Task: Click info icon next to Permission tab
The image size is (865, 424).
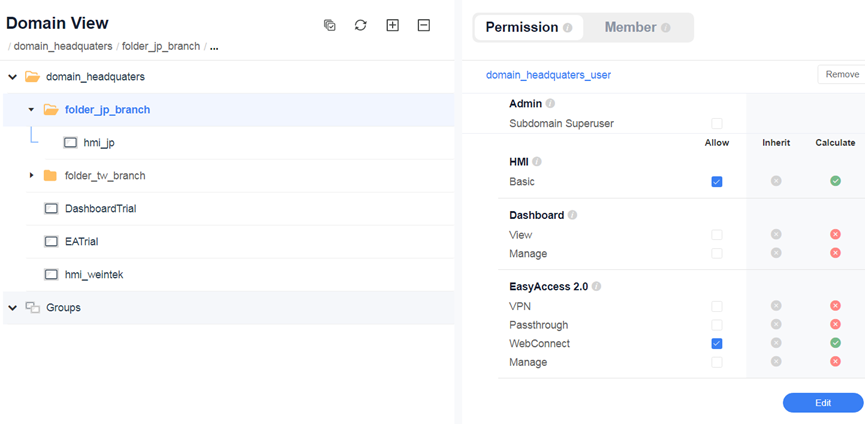Action: (x=568, y=28)
